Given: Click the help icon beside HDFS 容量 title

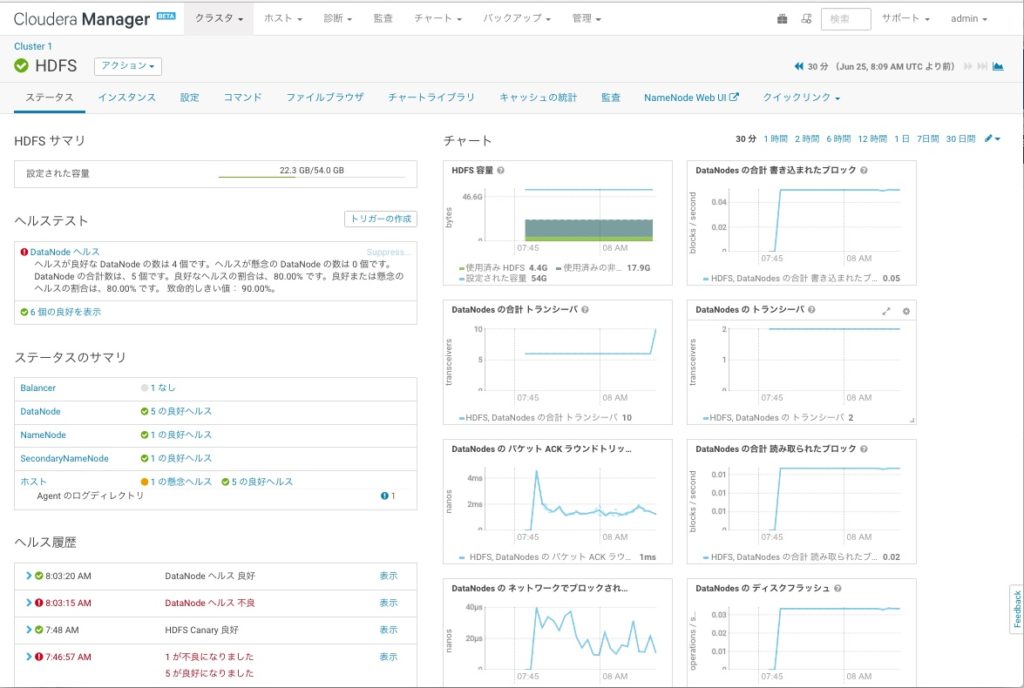Looking at the screenshot, I should coord(501,170).
